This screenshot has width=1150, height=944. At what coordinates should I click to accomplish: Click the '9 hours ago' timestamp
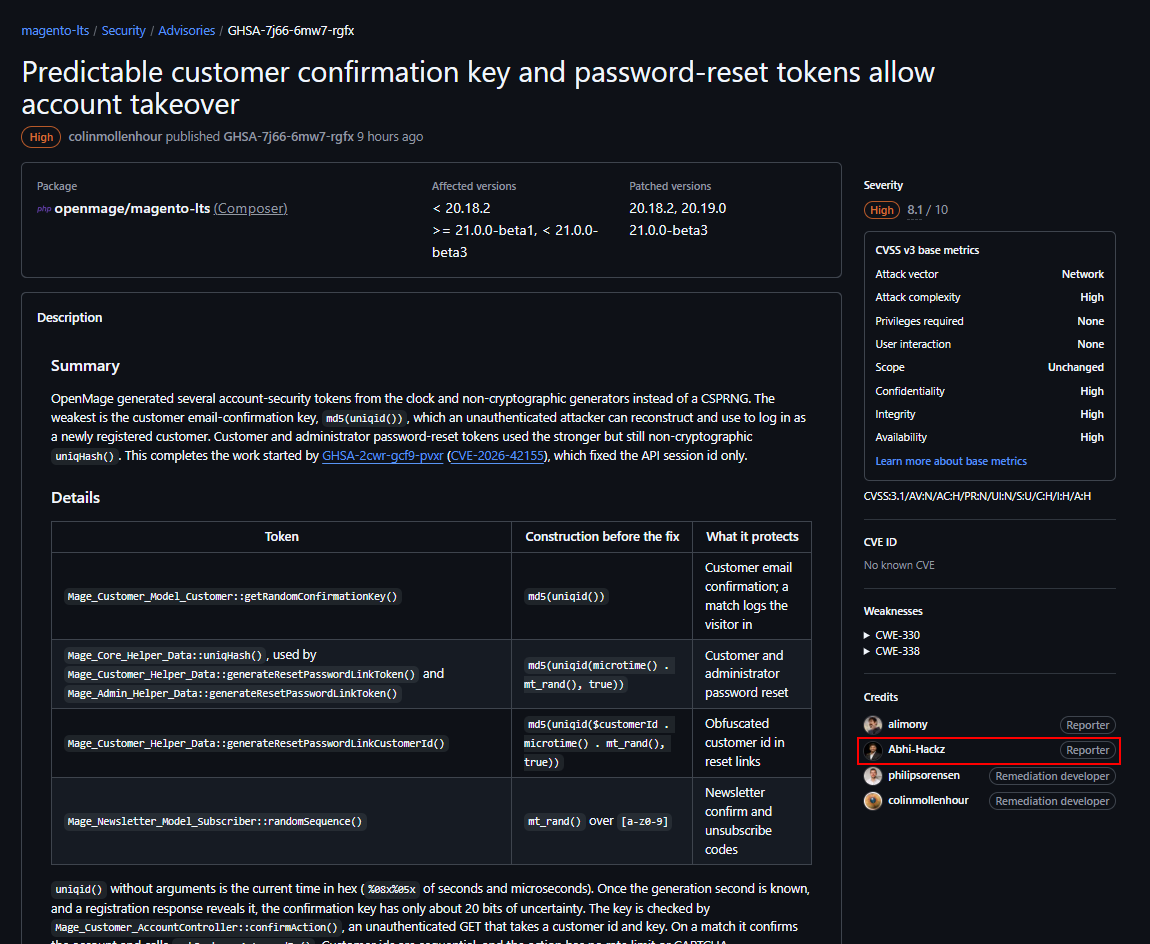(x=390, y=136)
